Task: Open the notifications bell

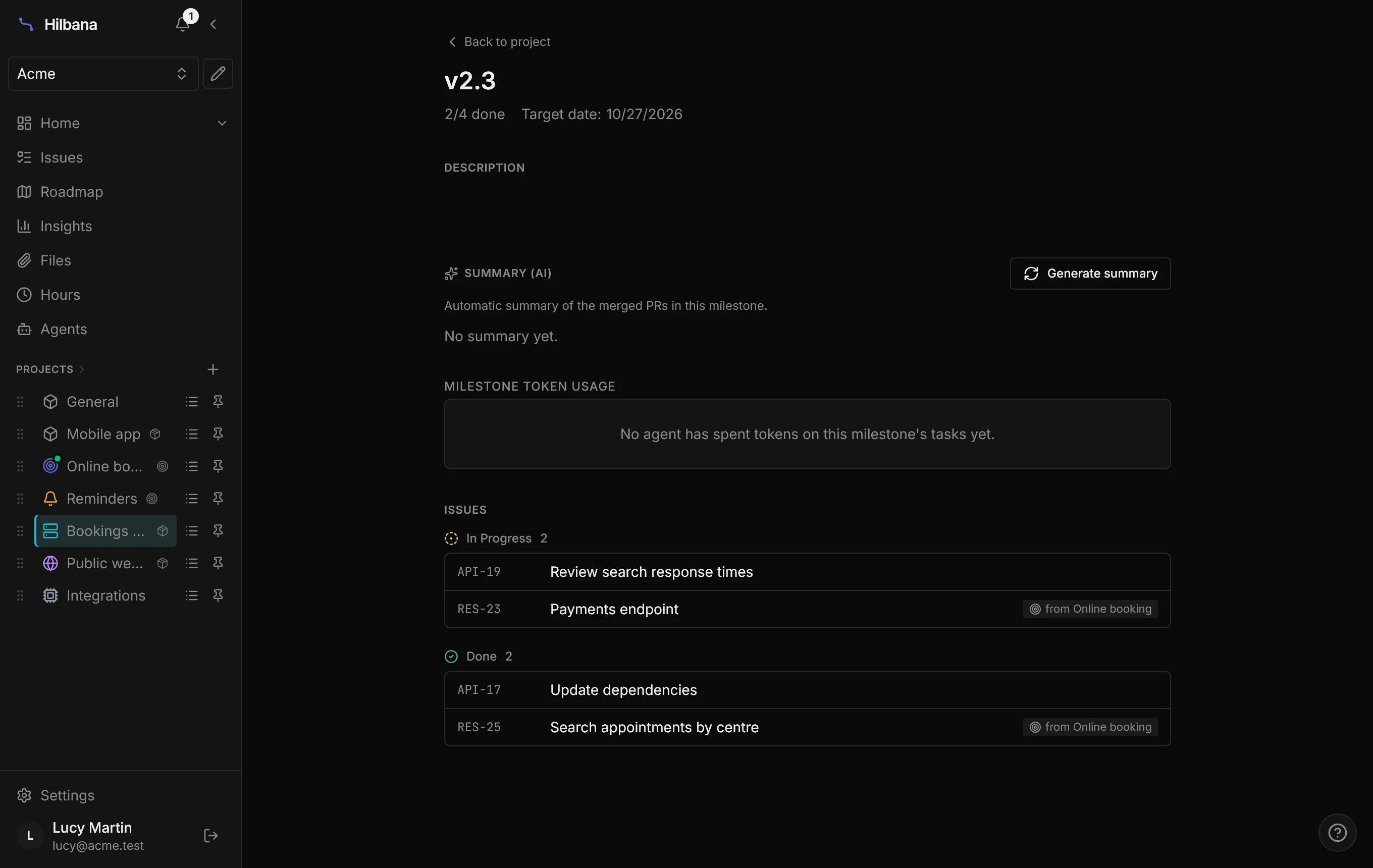Action: pos(183,24)
